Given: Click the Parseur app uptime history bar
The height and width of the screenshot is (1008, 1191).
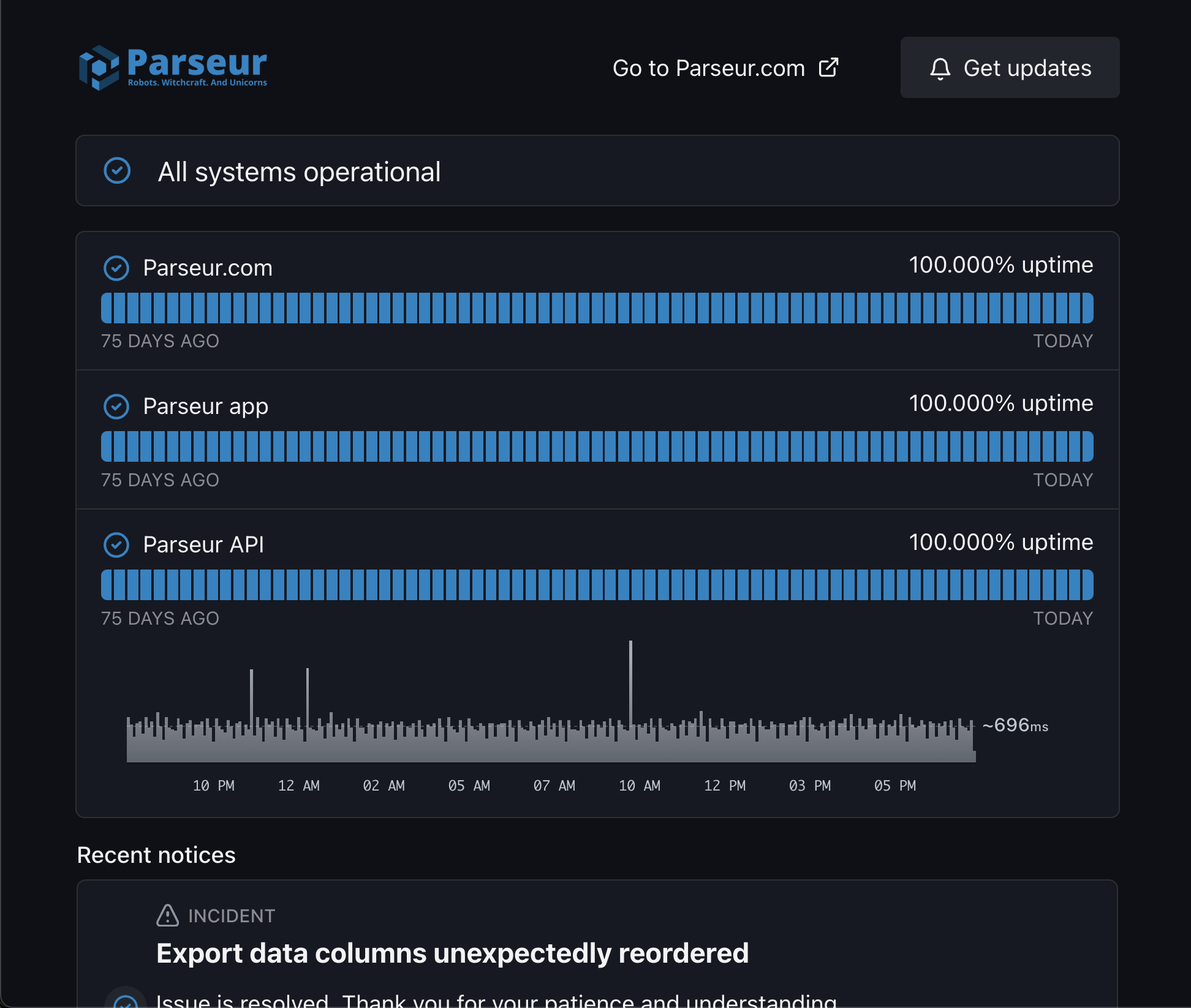Looking at the screenshot, I should tap(597, 446).
